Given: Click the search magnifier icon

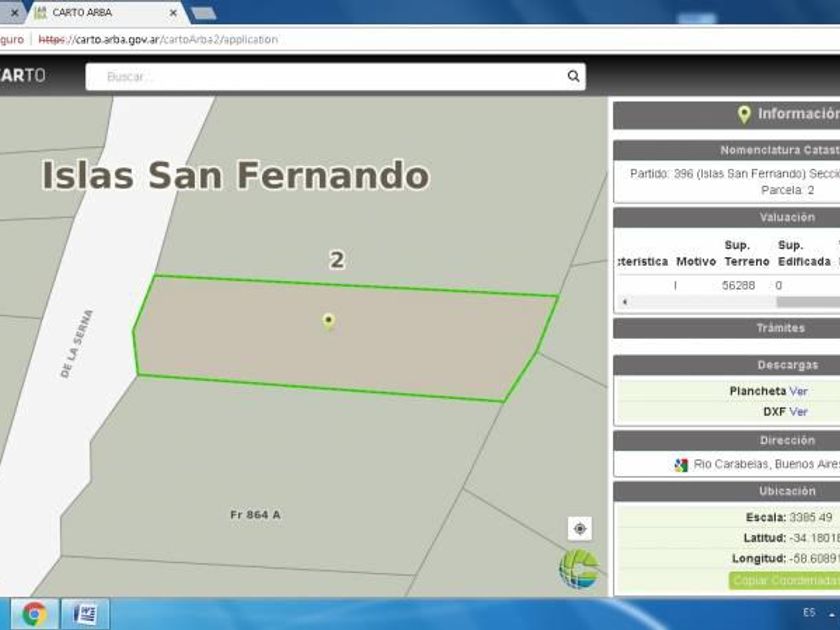Looking at the screenshot, I should [x=573, y=76].
